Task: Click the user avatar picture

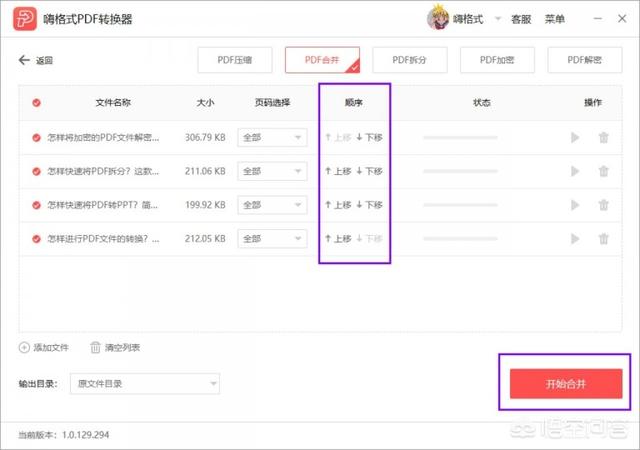Action: click(x=438, y=18)
